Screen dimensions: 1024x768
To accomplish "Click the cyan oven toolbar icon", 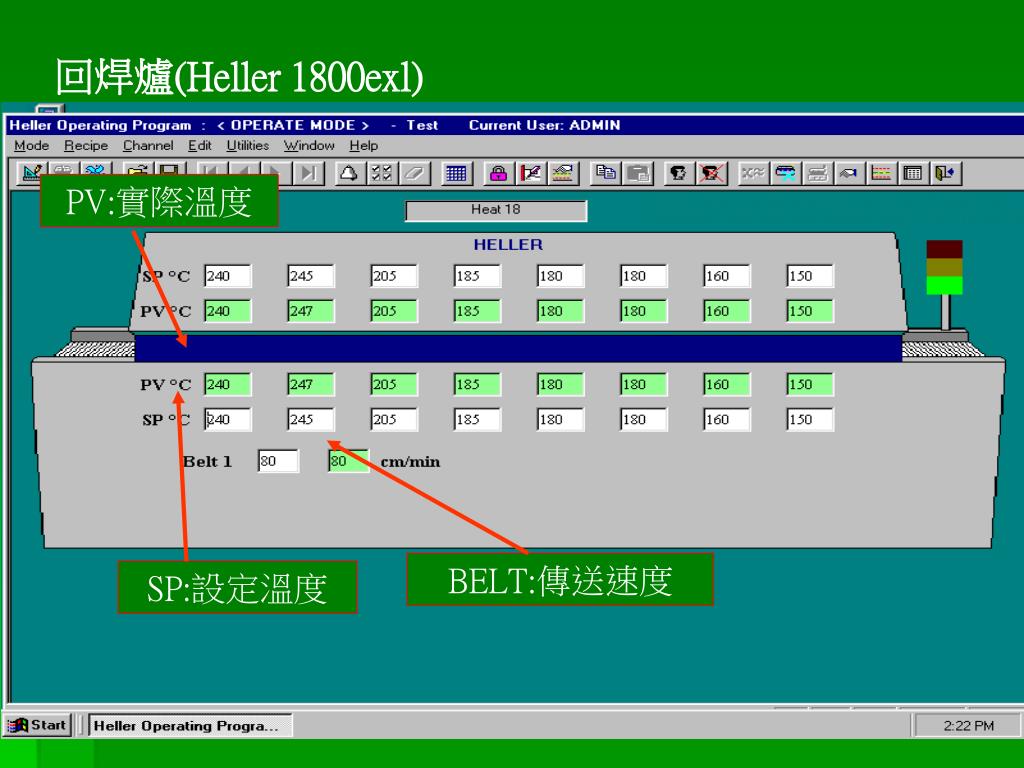I will point(785,173).
